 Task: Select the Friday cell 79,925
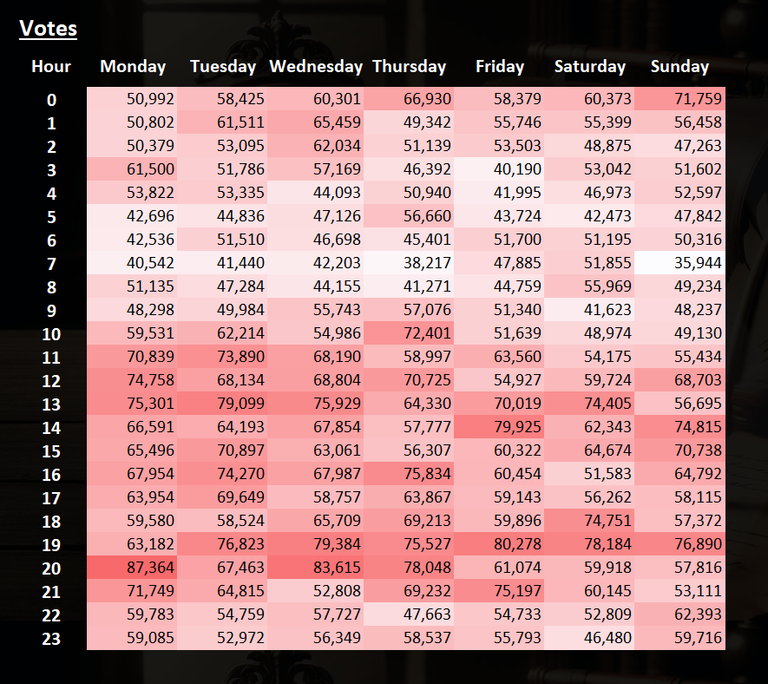click(499, 426)
